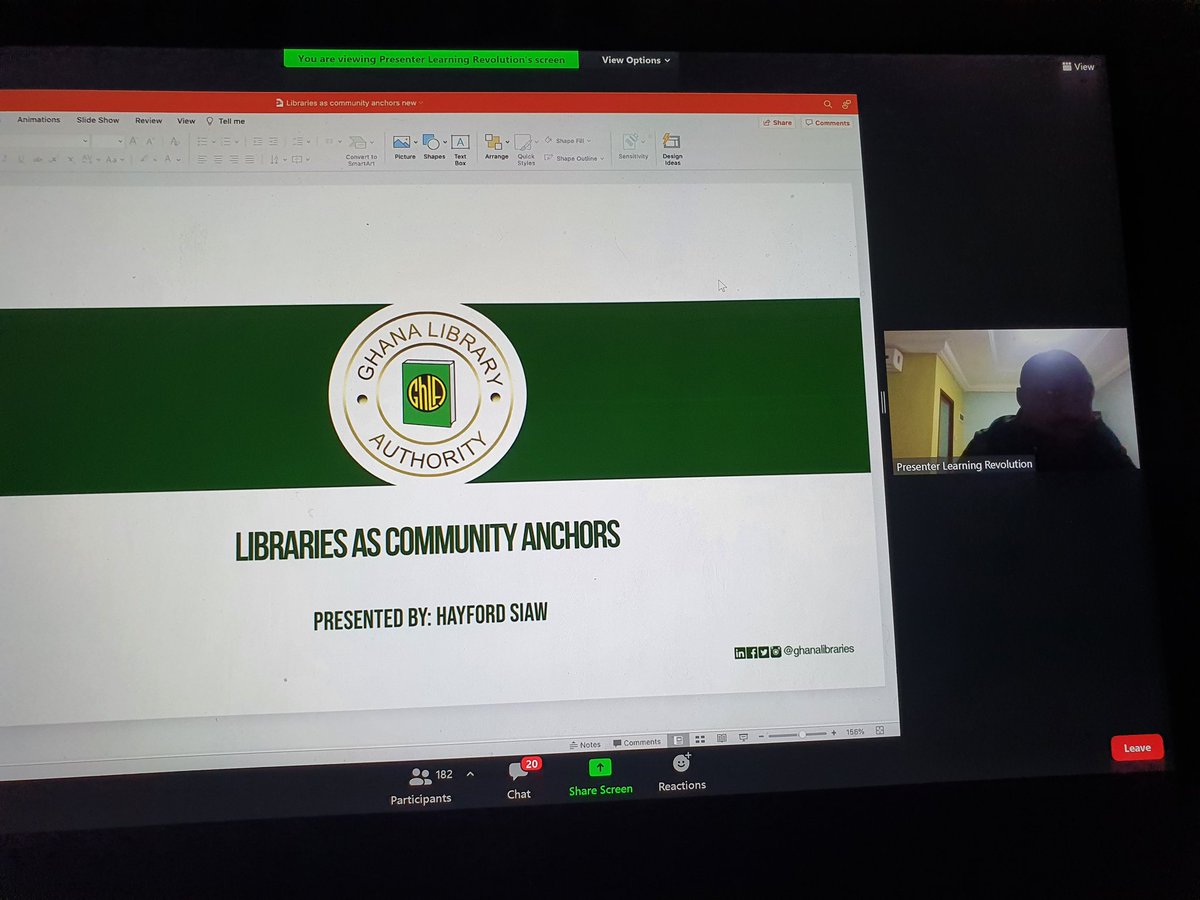Image resolution: width=1200 pixels, height=900 pixels.
Task: Open the View ribbon tab in PowerPoint
Action: coord(186,121)
